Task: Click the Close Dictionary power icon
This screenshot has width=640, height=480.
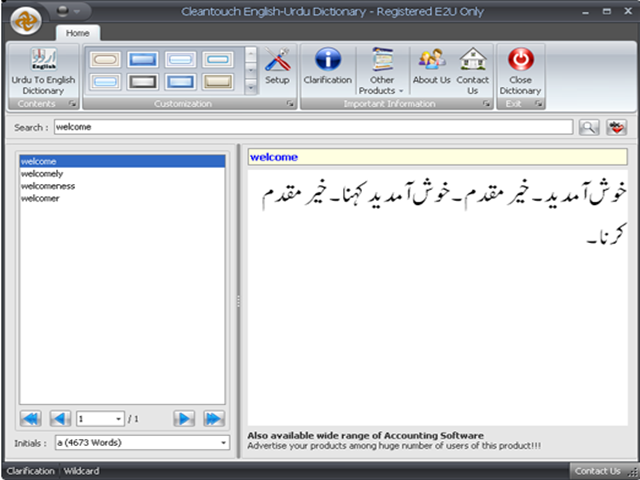Action: tap(520, 71)
